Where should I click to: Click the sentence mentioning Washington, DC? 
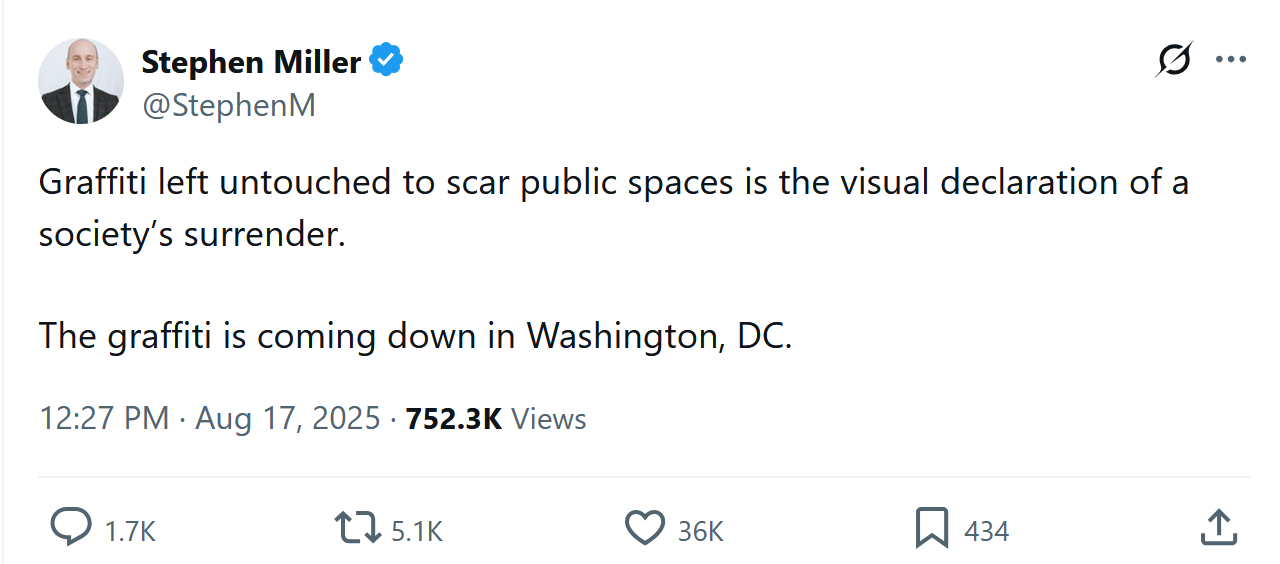click(x=415, y=336)
